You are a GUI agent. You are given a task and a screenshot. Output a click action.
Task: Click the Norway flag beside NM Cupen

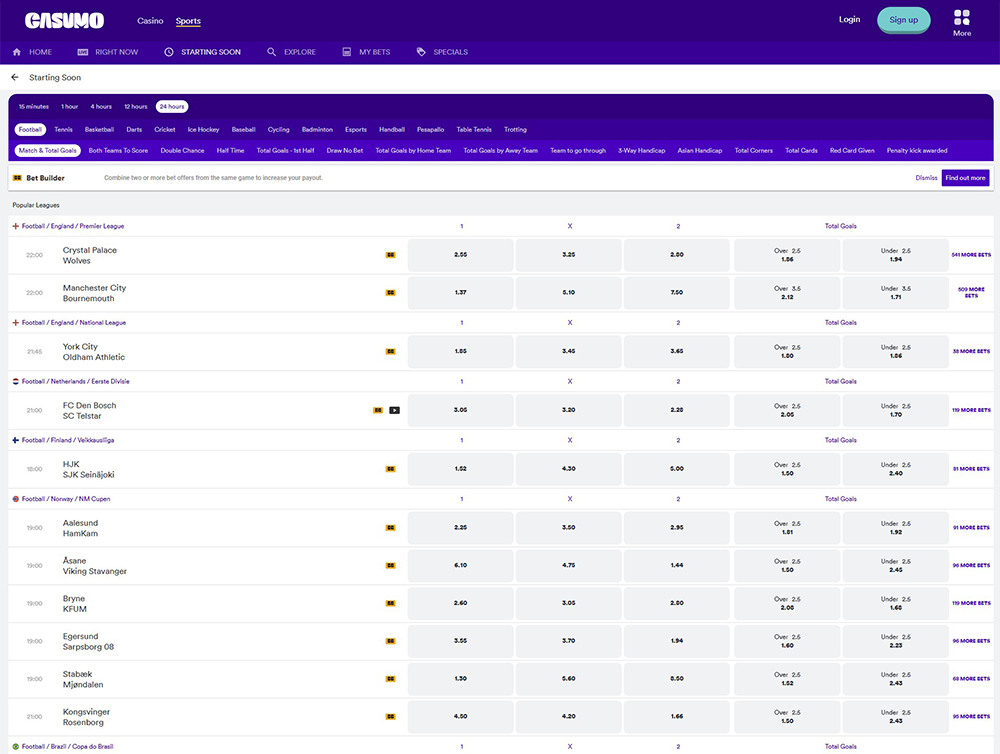coord(16,499)
